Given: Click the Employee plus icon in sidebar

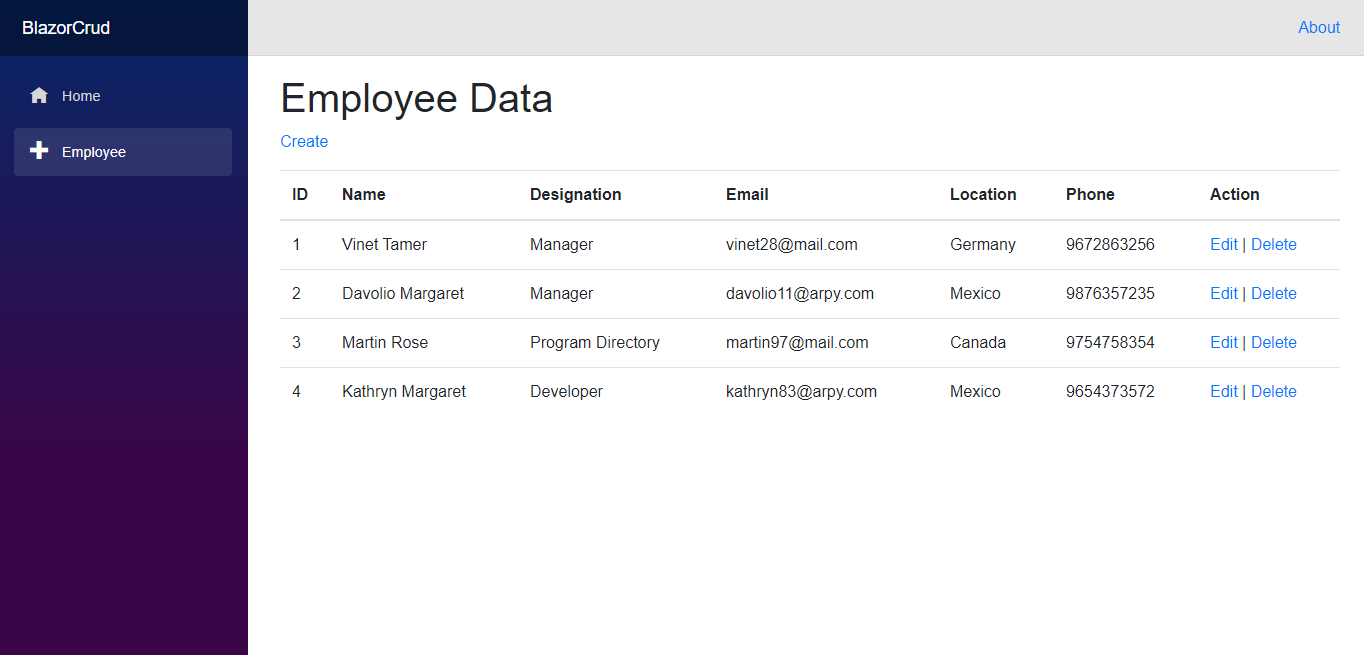Looking at the screenshot, I should tap(39, 151).
